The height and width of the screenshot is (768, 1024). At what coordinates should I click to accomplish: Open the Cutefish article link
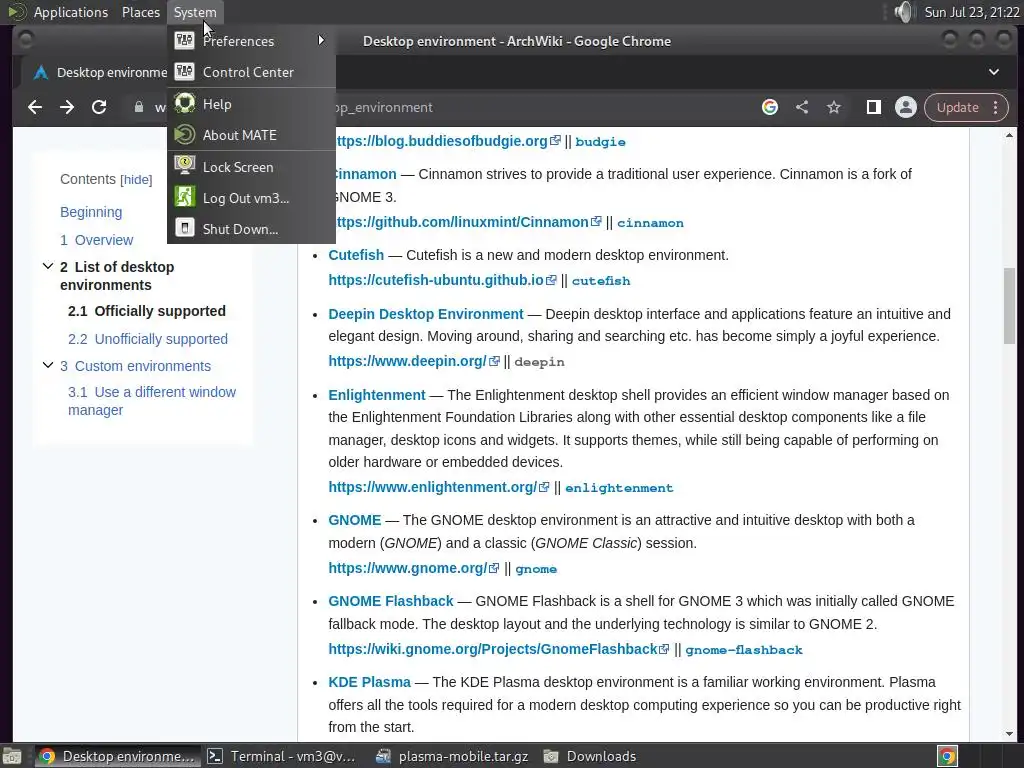[356, 255]
